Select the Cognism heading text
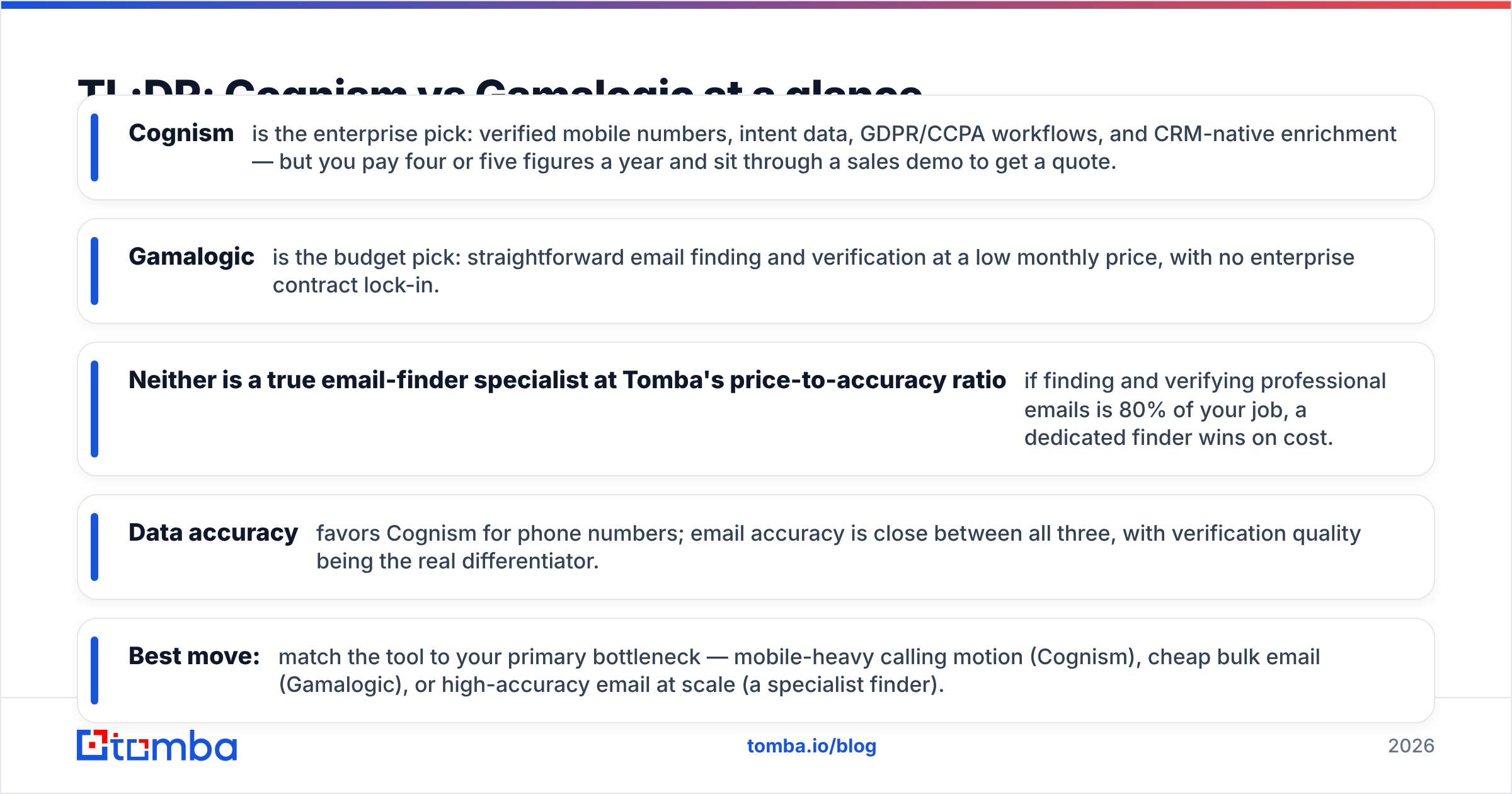This screenshot has height=794, width=1512. [181, 134]
